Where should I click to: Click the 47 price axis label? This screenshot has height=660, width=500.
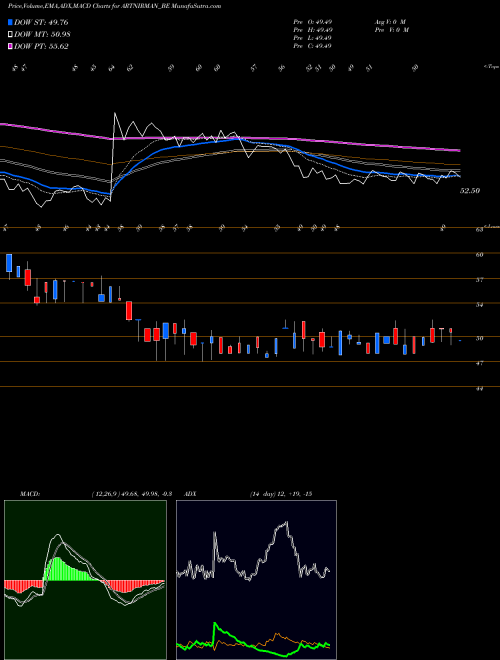pyautogui.click(x=479, y=363)
